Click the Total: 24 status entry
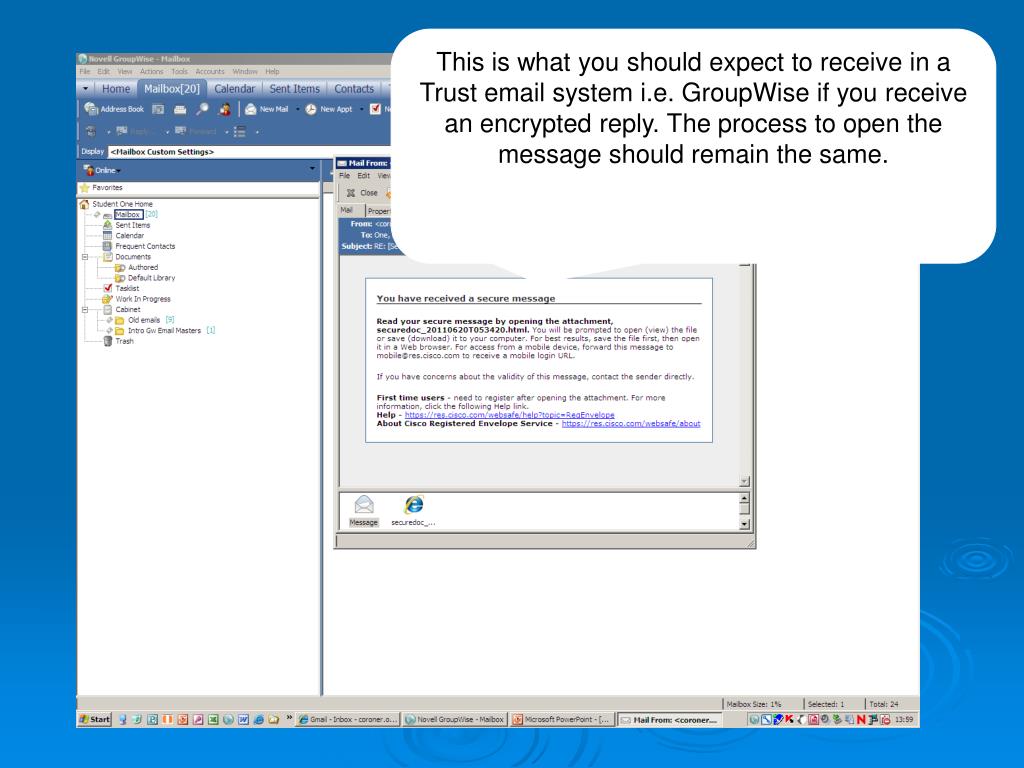1024x768 pixels. pyautogui.click(x=884, y=704)
